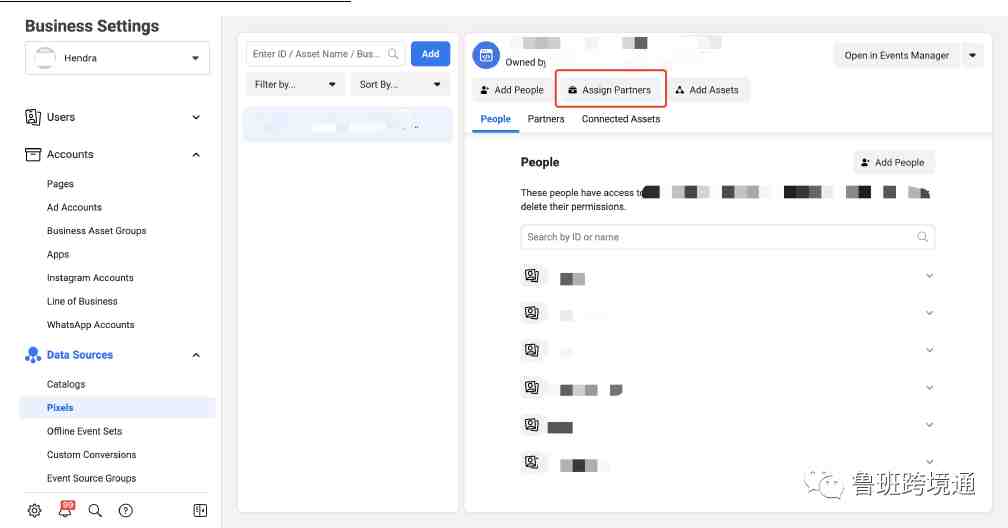
Task: Click the Accounts section icon
Action: tap(33, 154)
